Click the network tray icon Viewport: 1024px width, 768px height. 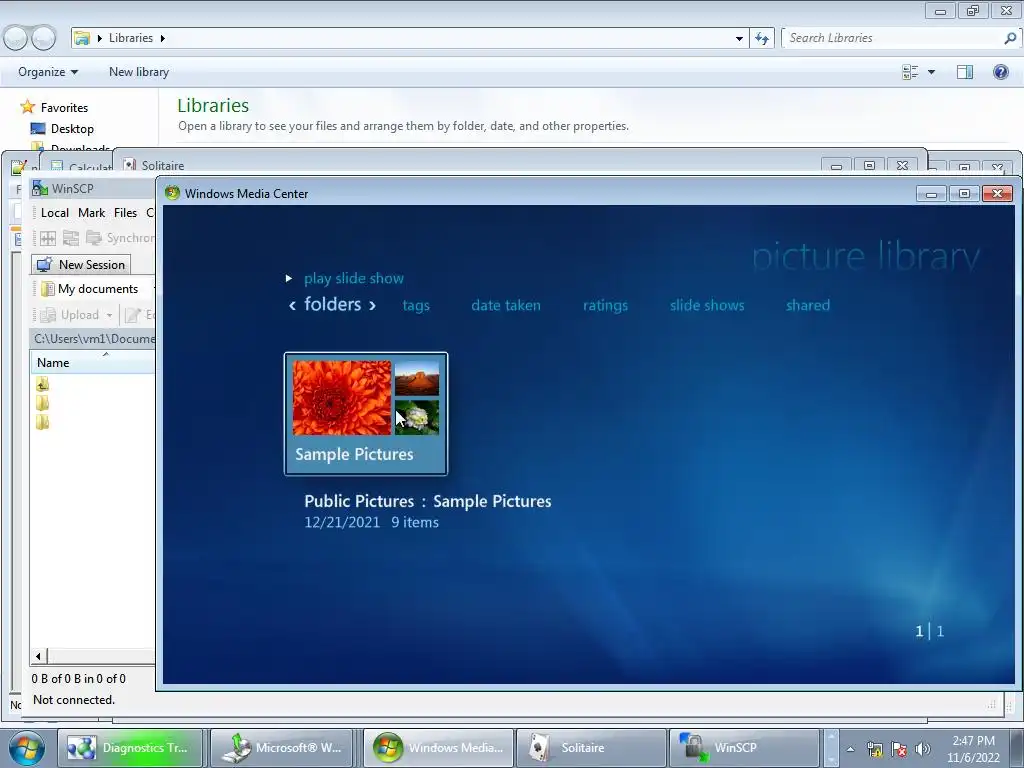pyautogui.click(x=874, y=749)
